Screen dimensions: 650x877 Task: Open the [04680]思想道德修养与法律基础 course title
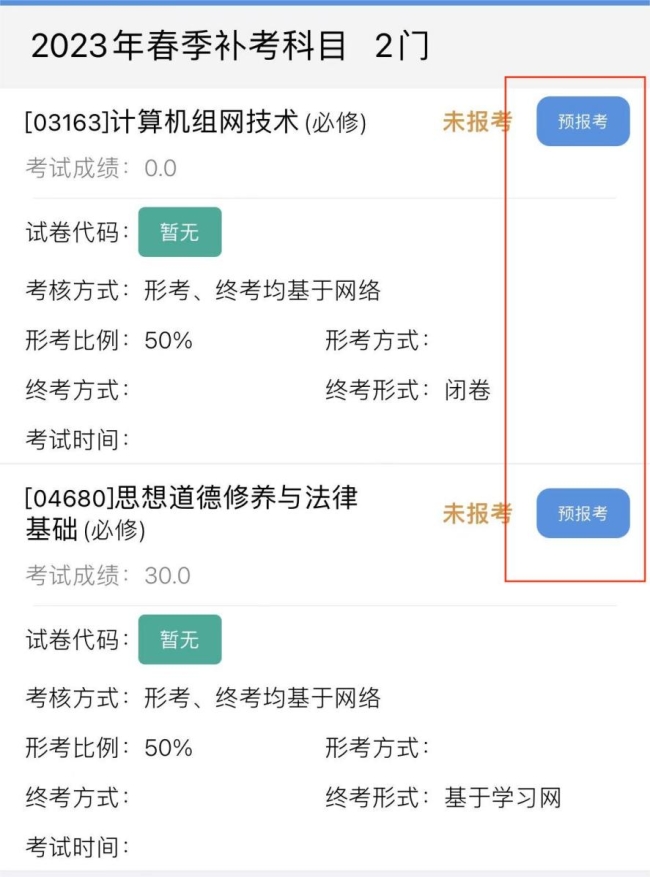pyautogui.click(x=191, y=512)
